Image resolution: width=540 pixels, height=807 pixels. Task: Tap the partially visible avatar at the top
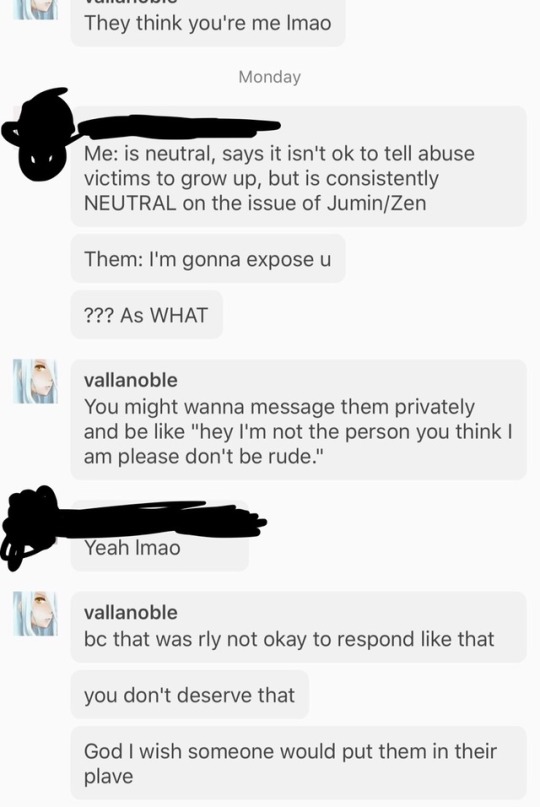click(36, 9)
